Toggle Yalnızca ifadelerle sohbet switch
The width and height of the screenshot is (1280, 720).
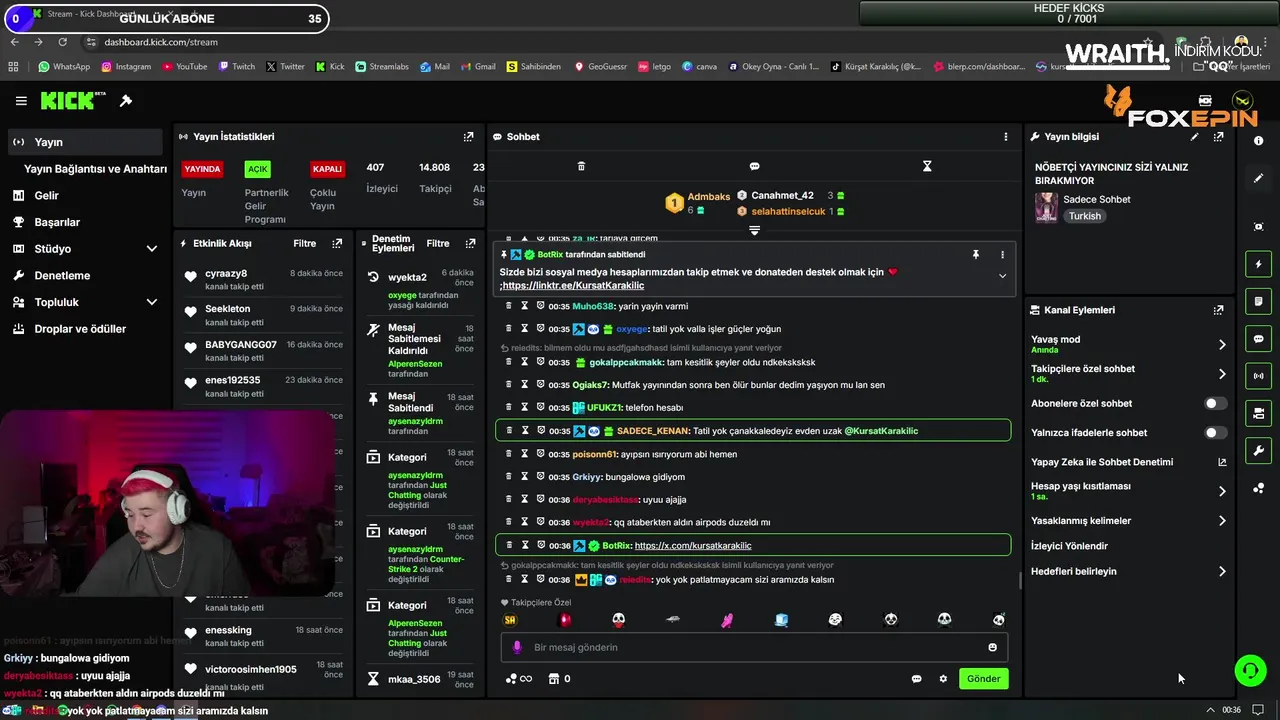pyautogui.click(x=1215, y=433)
